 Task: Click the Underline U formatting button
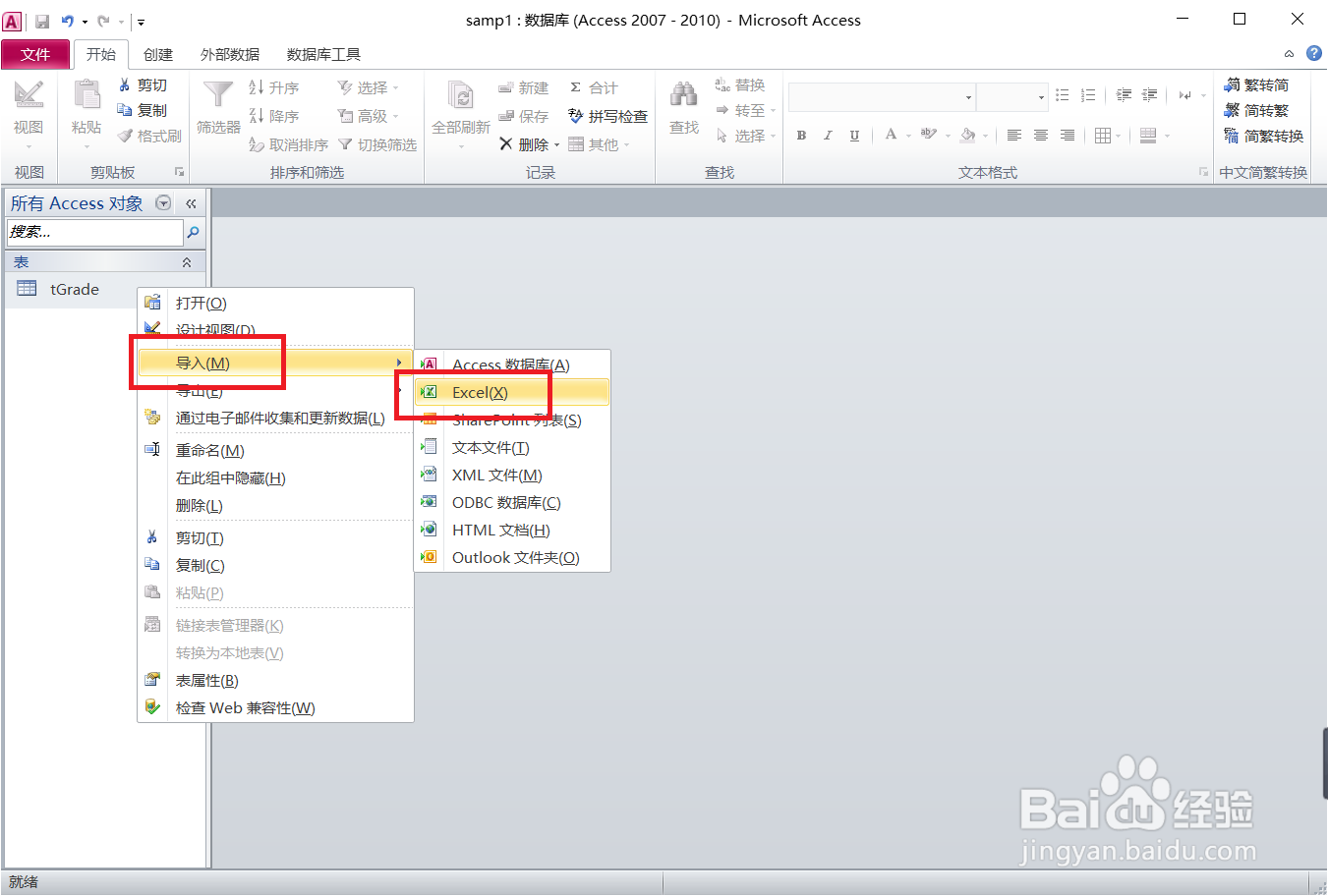click(x=854, y=136)
